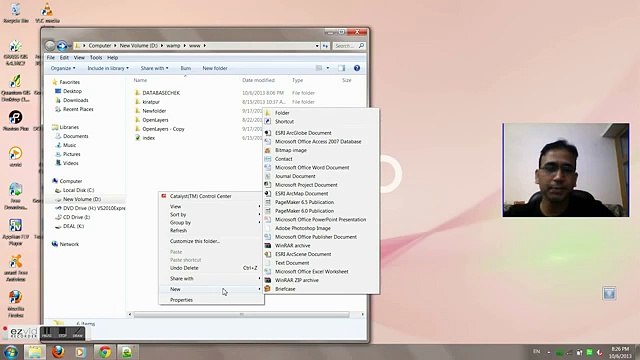Expand the Share with context submenu
Image resolution: width=640 pixels, height=360 pixels.
click(211, 278)
